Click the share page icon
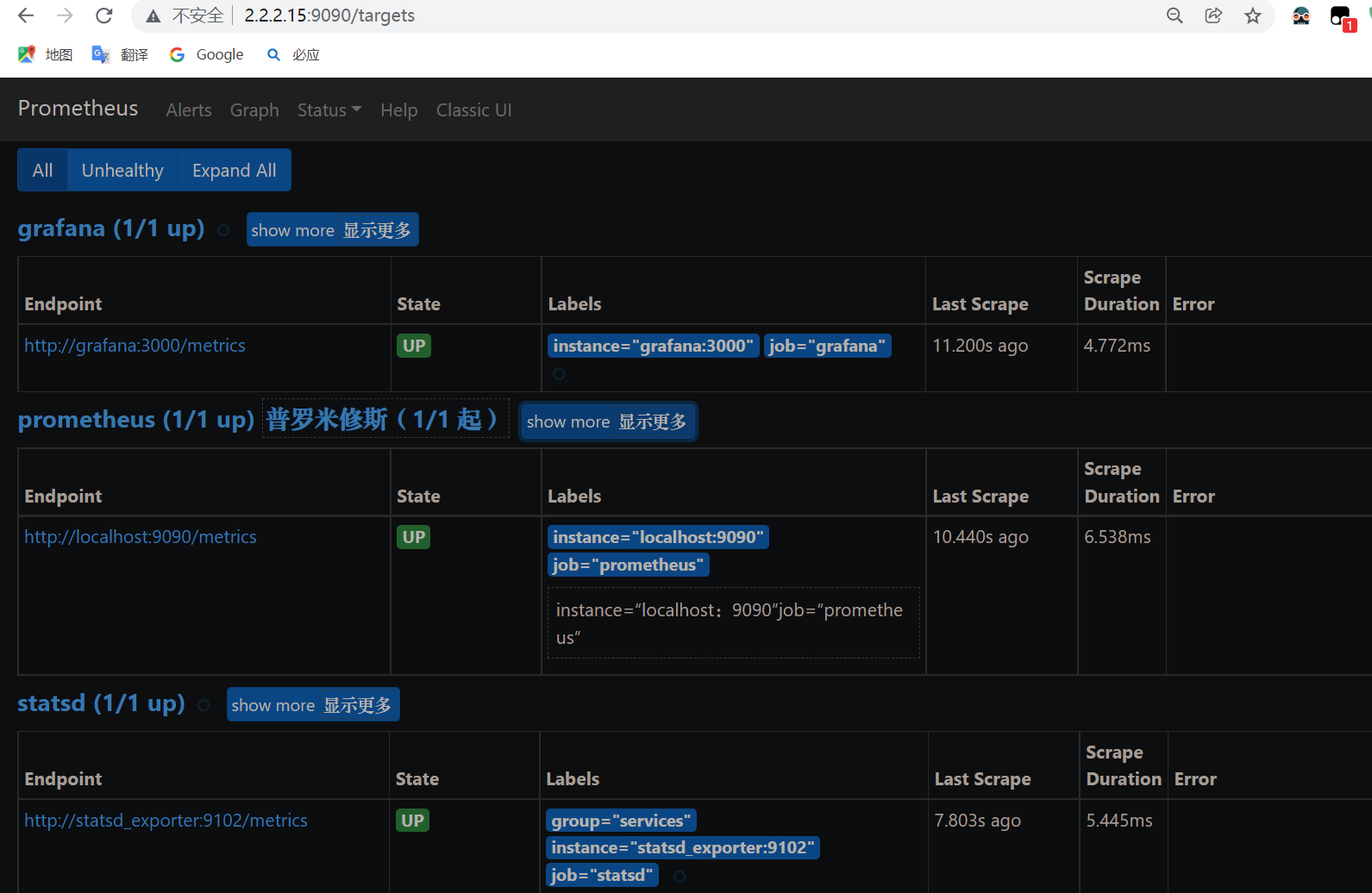Screen dimensions: 1372x893 click(x=1213, y=16)
